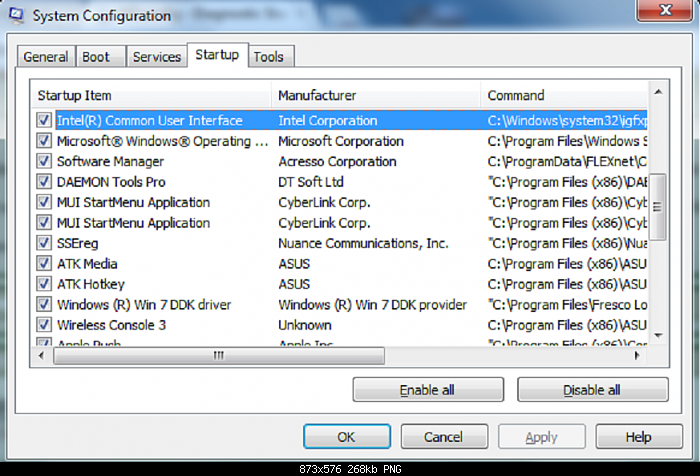Click the vertical scrollbar down arrow
The width and height of the screenshot is (700, 476).
pyautogui.click(x=658, y=335)
